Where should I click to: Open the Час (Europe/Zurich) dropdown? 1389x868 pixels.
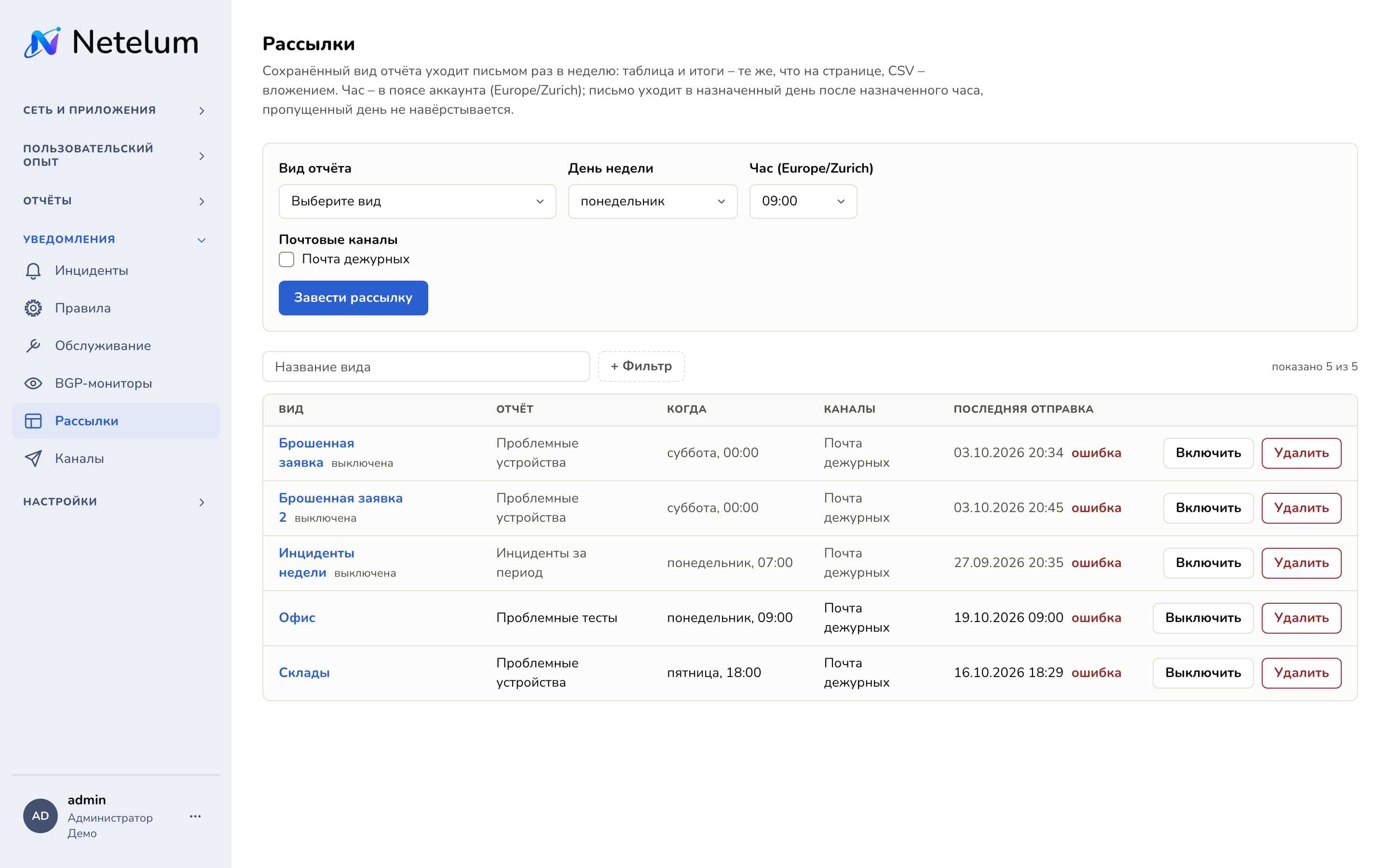(x=803, y=202)
